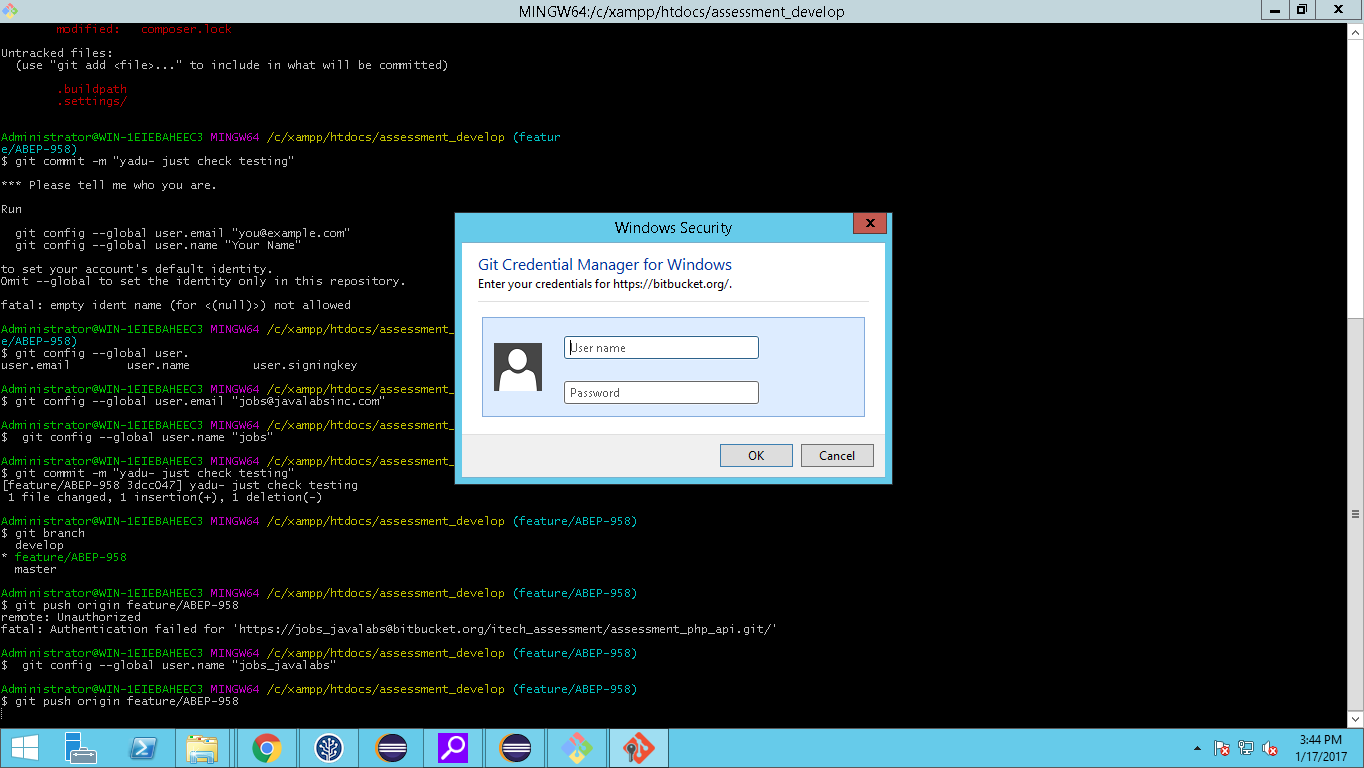Click the network status tray icon

pos(1246,748)
